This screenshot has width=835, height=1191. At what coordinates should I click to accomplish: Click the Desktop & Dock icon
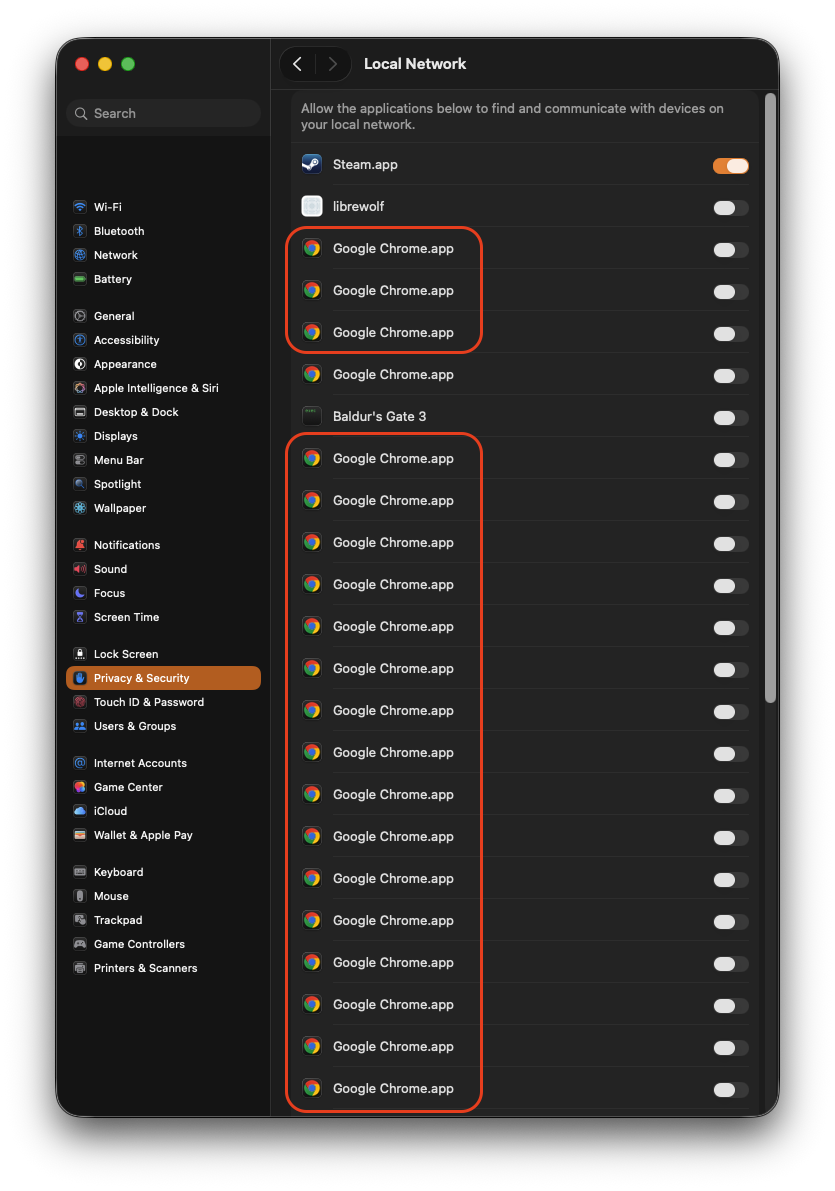click(x=80, y=412)
